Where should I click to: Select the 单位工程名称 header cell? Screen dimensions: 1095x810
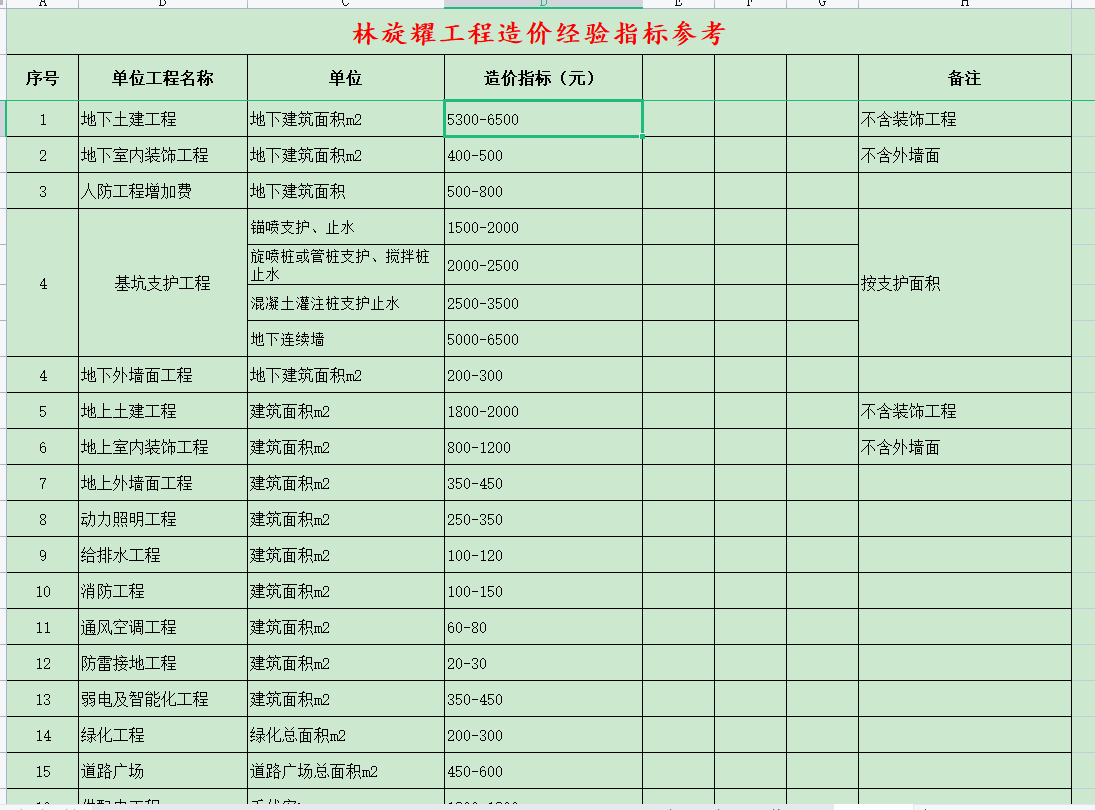tap(163, 78)
